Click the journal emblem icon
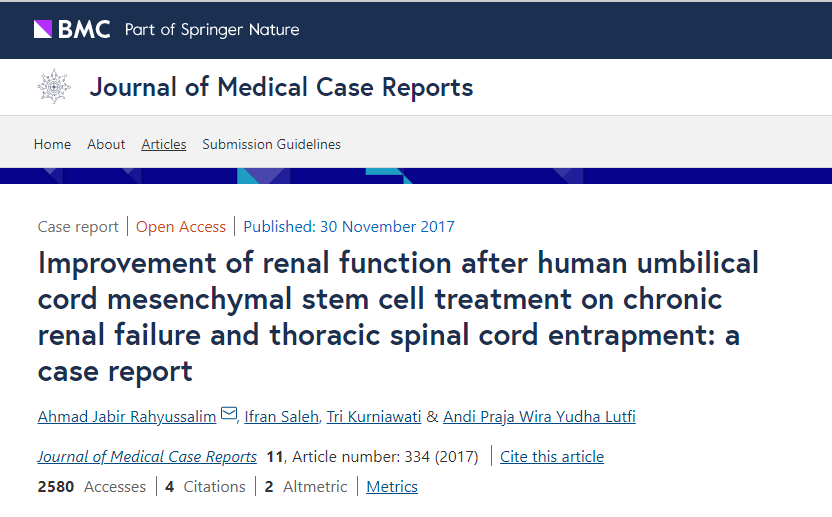 pyautogui.click(x=54, y=87)
